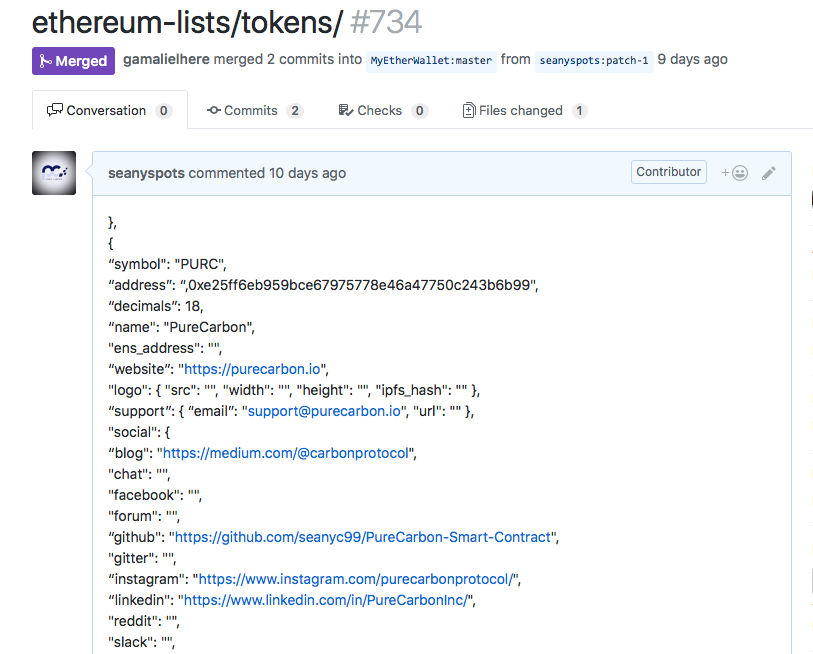Click the support@purecarbon.io email link
The width and height of the screenshot is (813, 654).
[x=324, y=411]
